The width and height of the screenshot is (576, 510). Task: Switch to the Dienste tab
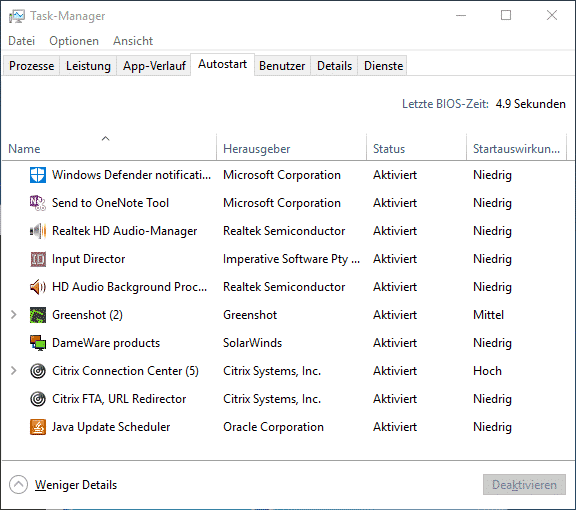click(x=383, y=66)
